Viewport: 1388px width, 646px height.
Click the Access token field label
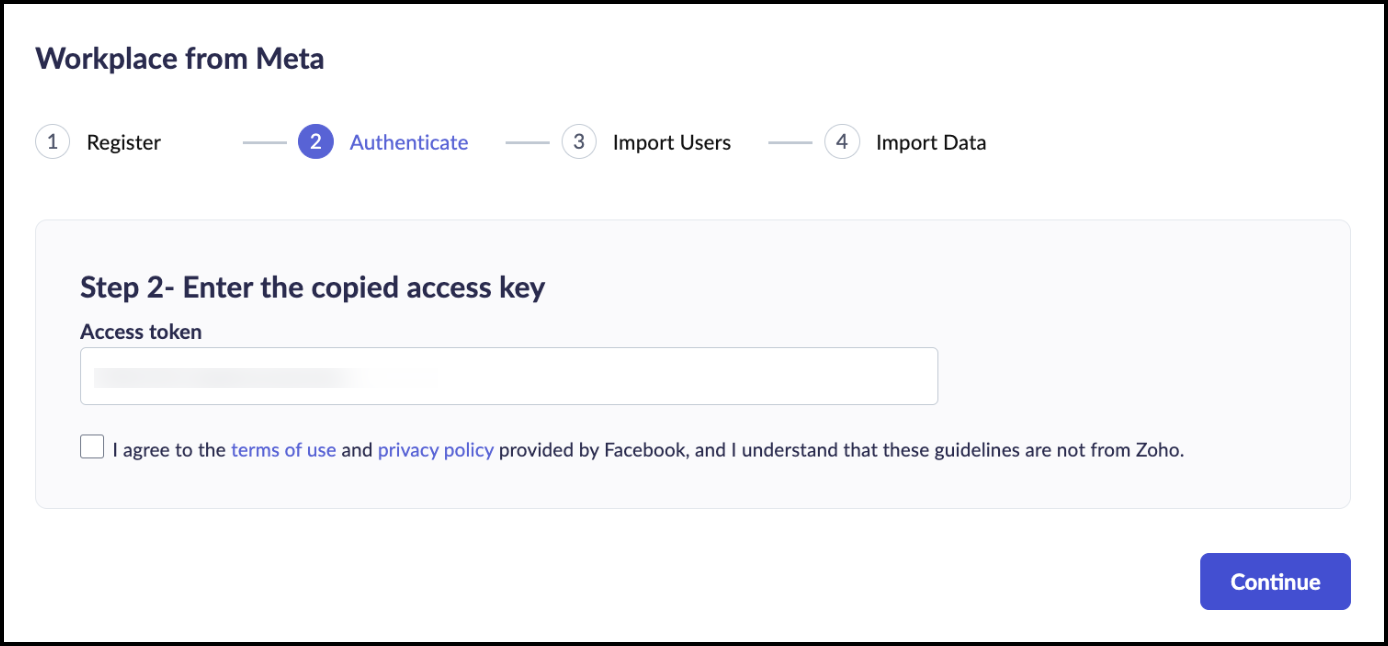[x=141, y=332]
